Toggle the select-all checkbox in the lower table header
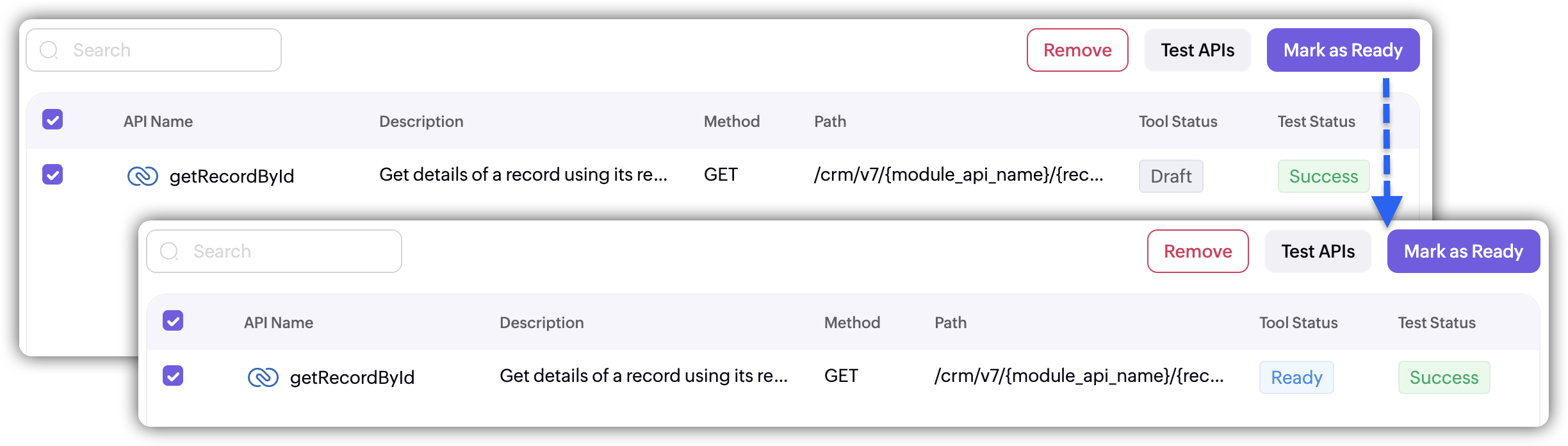This screenshot has height=446, width=1568. (173, 320)
